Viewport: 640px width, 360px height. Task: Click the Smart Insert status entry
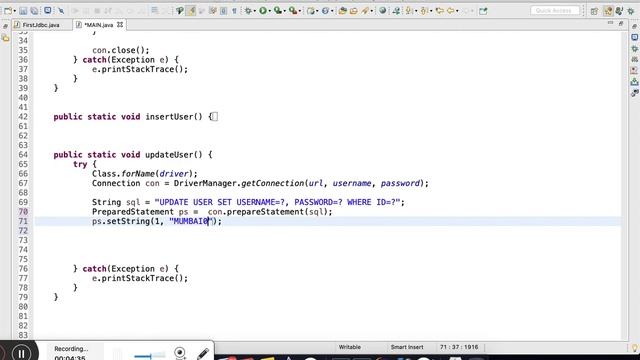point(407,347)
